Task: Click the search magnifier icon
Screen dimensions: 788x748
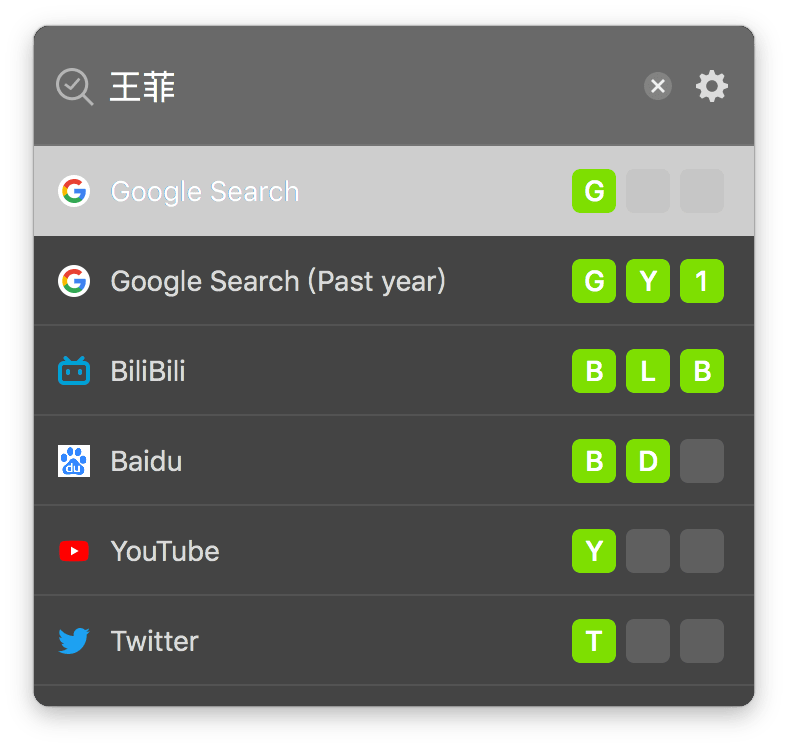Action: point(74,86)
